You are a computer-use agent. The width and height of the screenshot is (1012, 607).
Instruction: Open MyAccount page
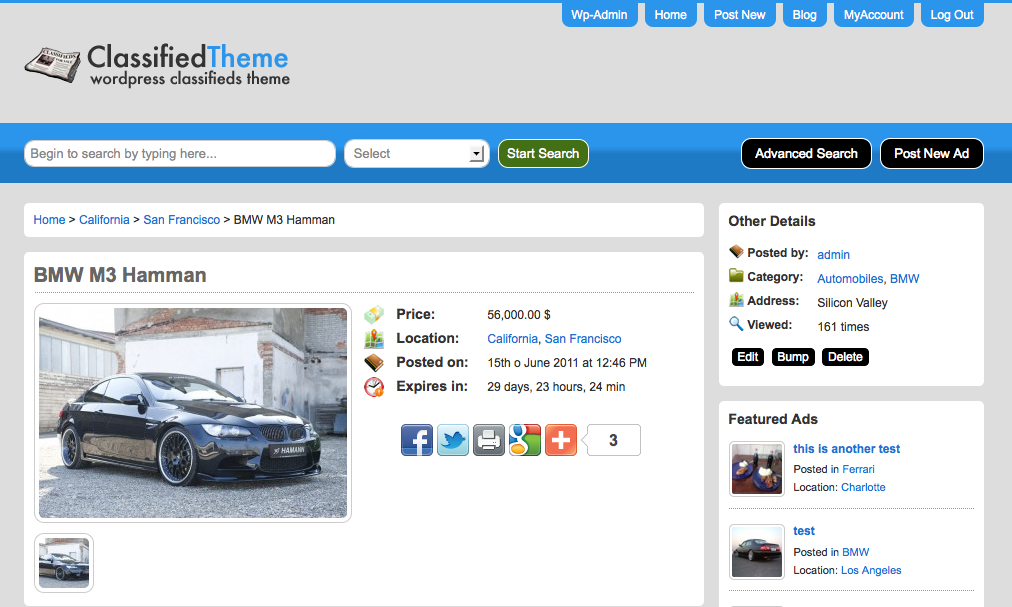pos(874,14)
